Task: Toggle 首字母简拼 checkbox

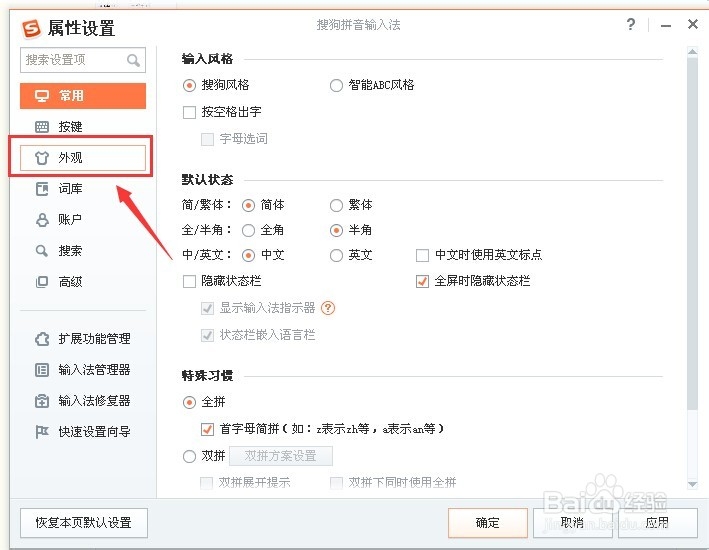Action: [208, 429]
